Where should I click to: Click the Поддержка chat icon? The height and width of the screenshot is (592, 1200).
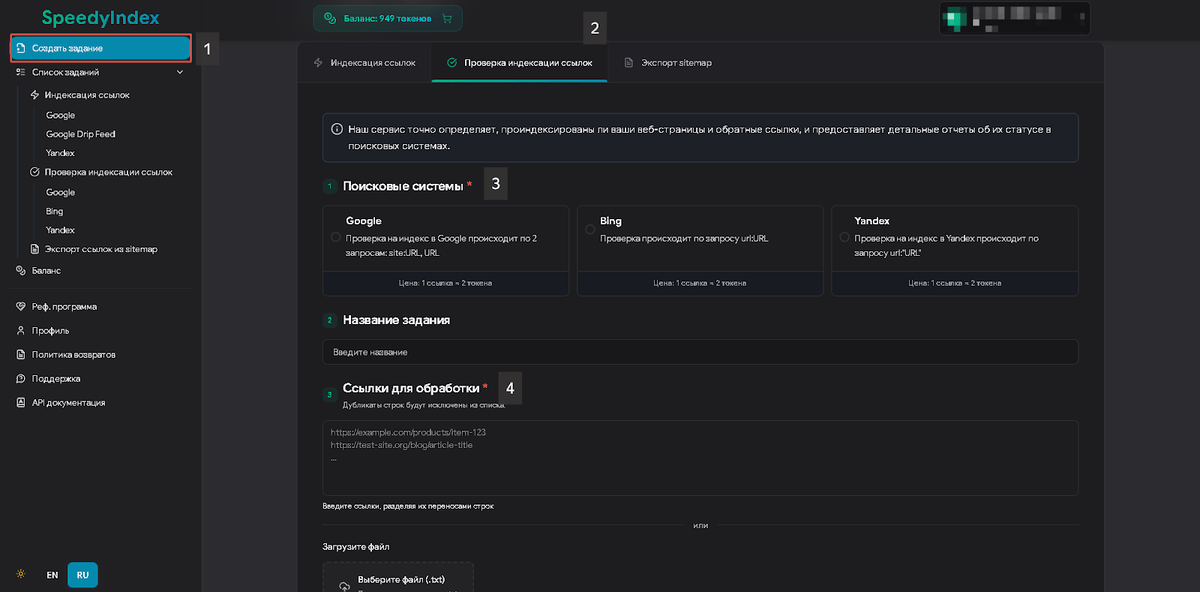coord(21,379)
